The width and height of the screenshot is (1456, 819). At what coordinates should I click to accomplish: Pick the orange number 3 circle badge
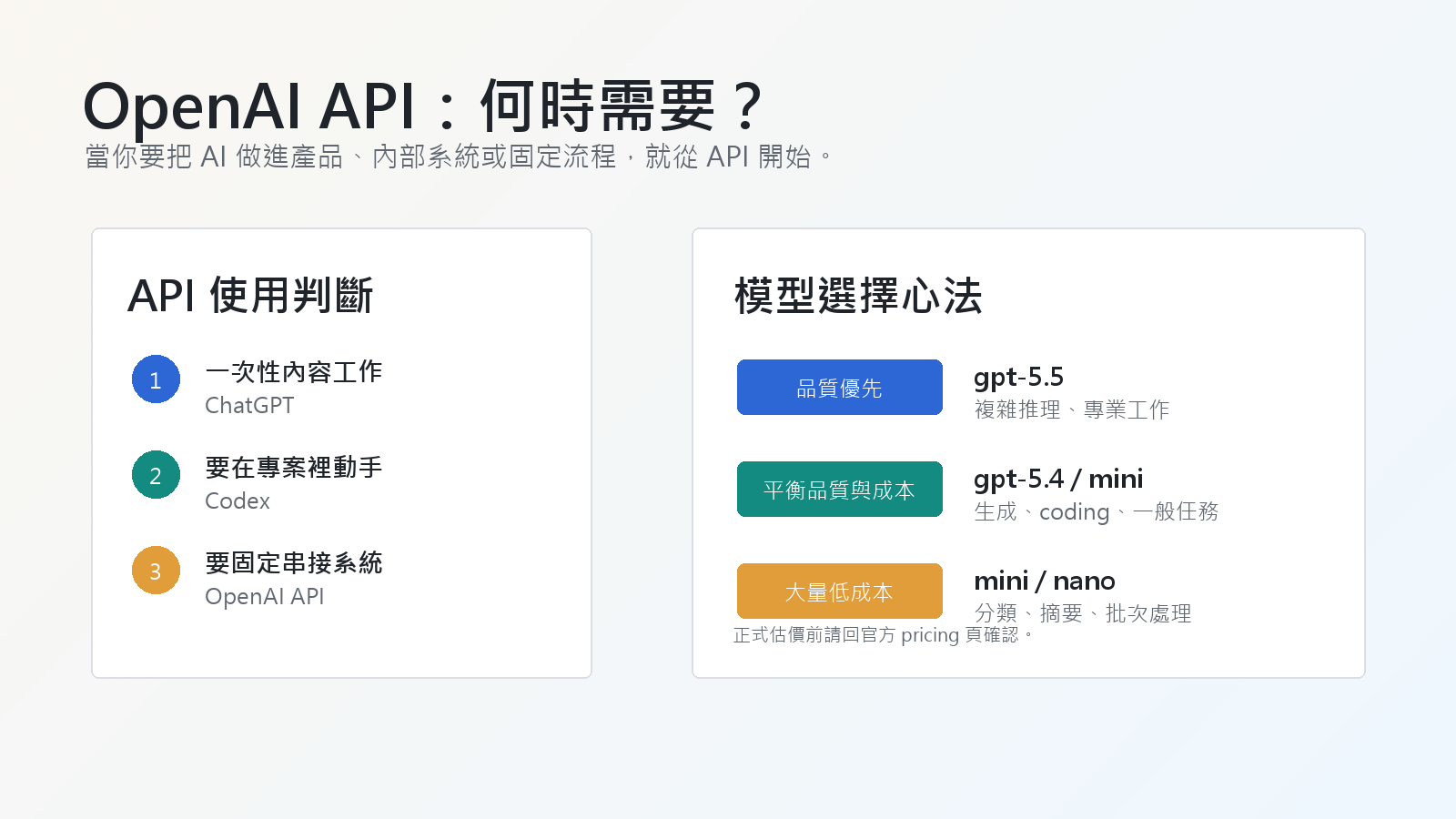(x=156, y=571)
